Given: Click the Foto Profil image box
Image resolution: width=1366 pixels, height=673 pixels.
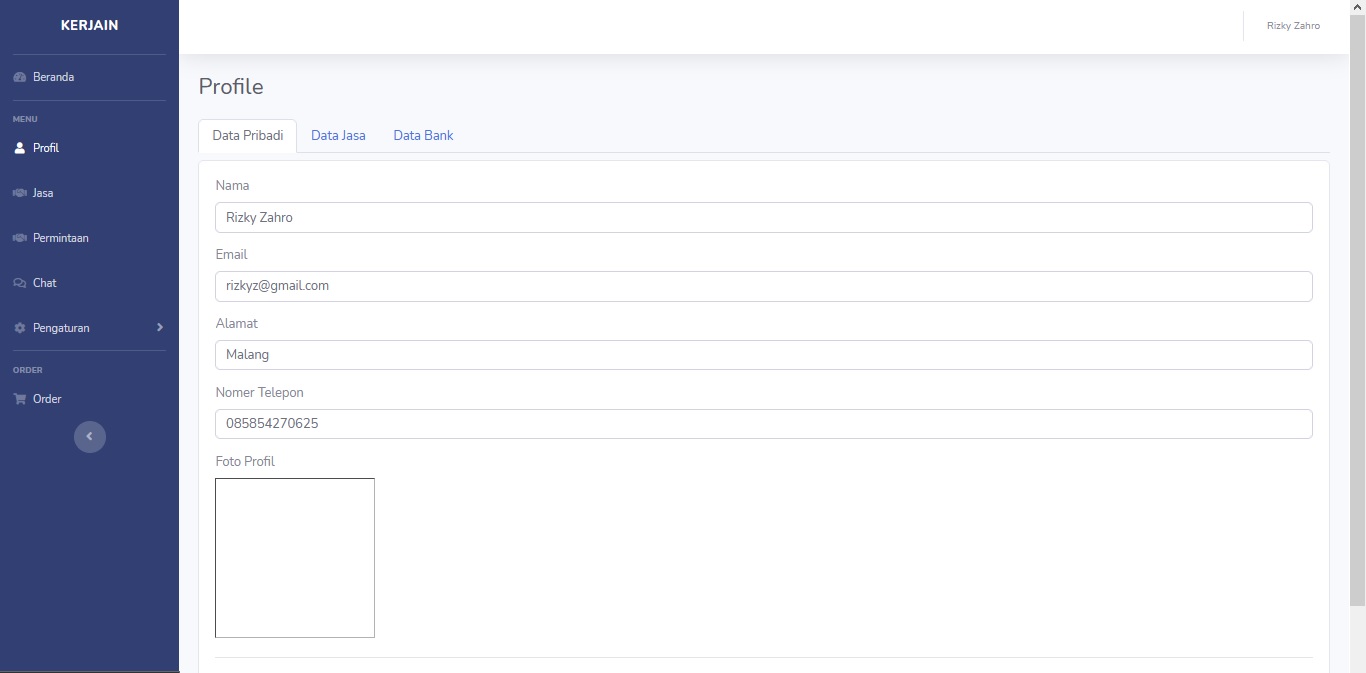Looking at the screenshot, I should pos(295,558).
